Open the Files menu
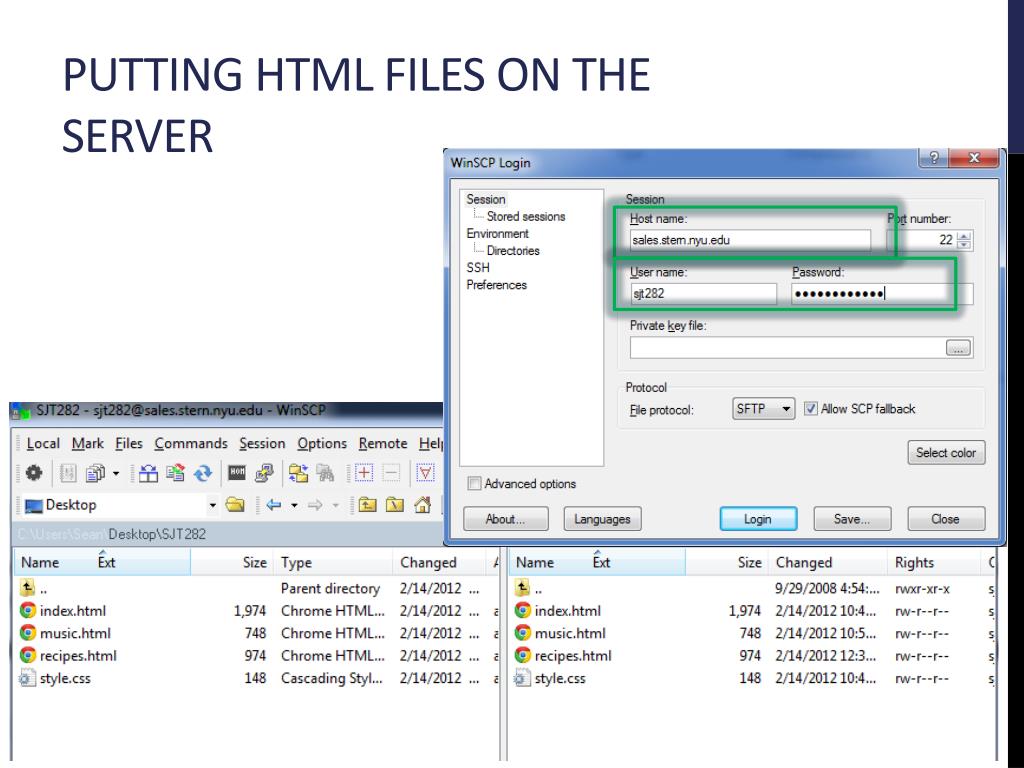1024x768 pixels. 129,443
